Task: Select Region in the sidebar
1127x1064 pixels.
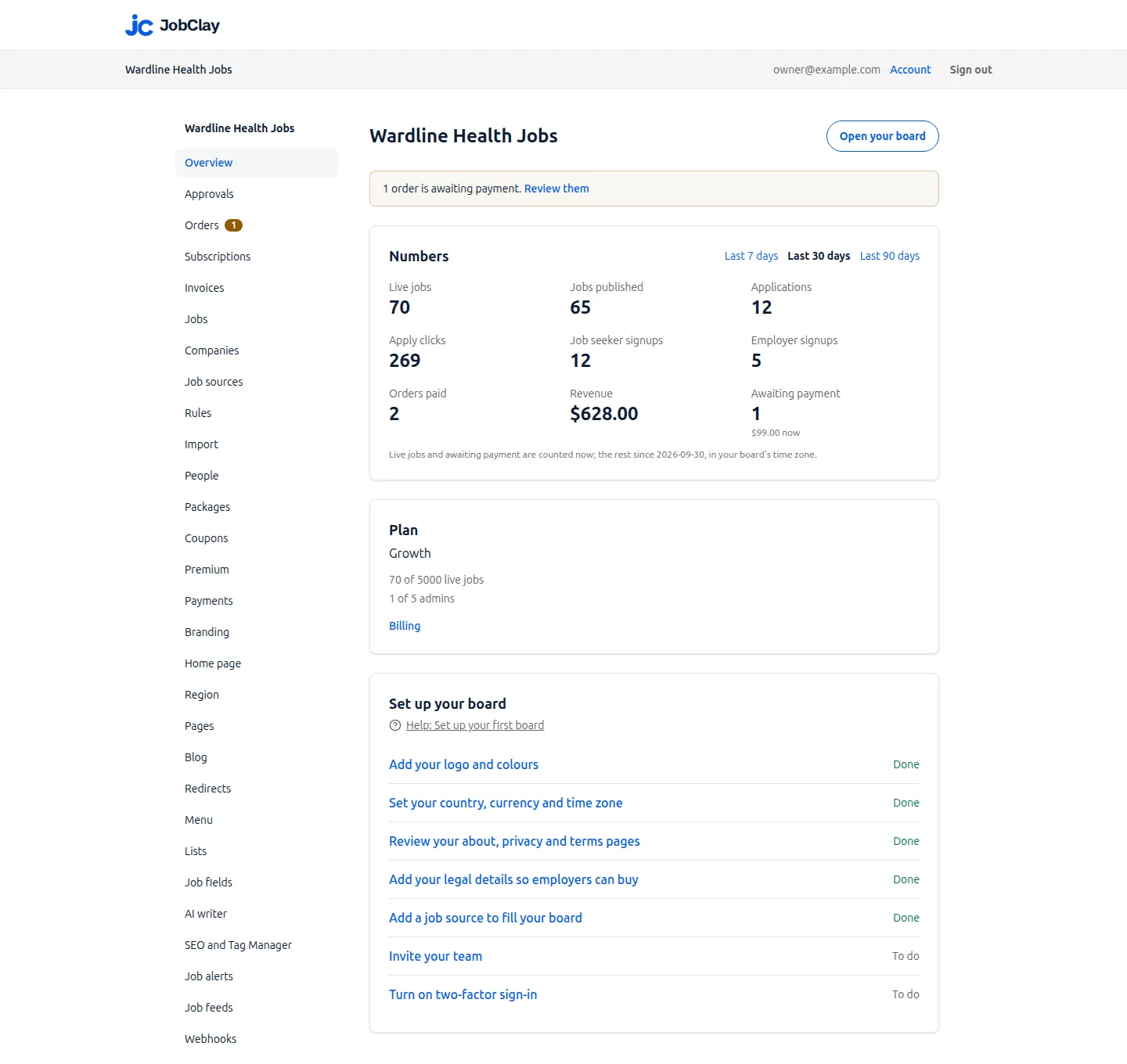Action: [257, 695]
